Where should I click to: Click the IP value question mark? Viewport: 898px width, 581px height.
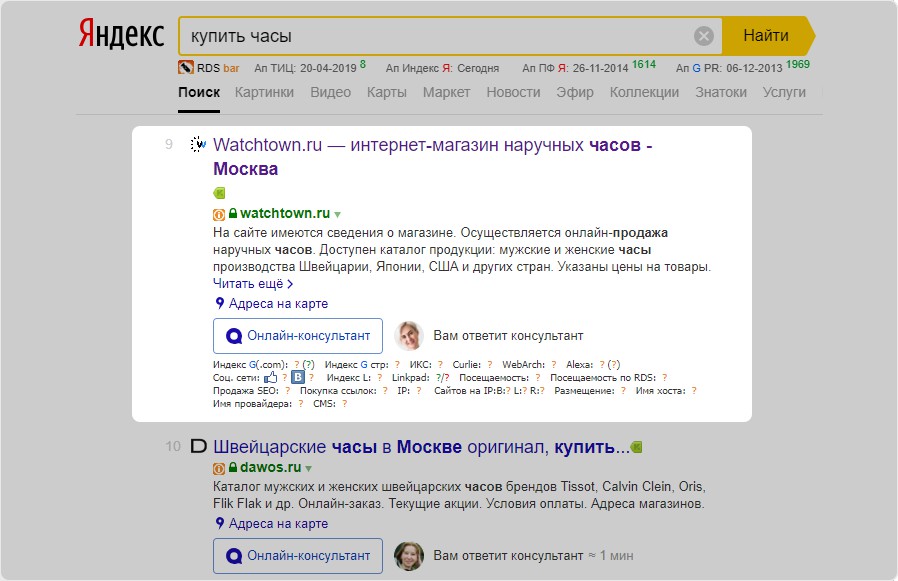419,391
